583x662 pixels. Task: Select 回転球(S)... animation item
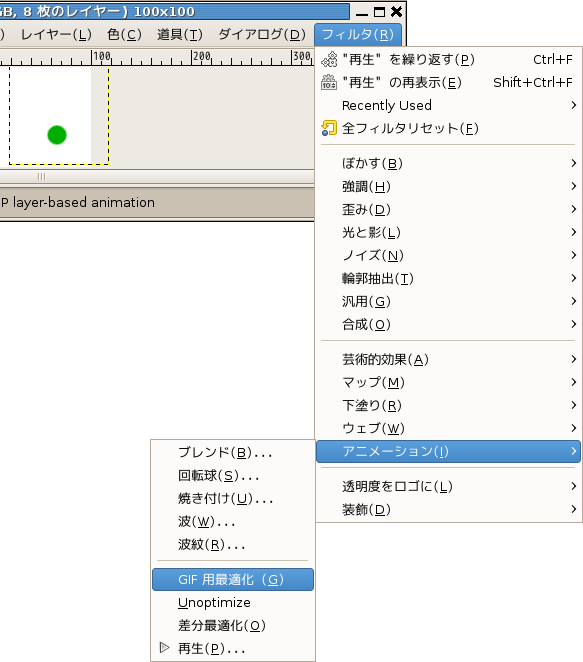(233, 476)
